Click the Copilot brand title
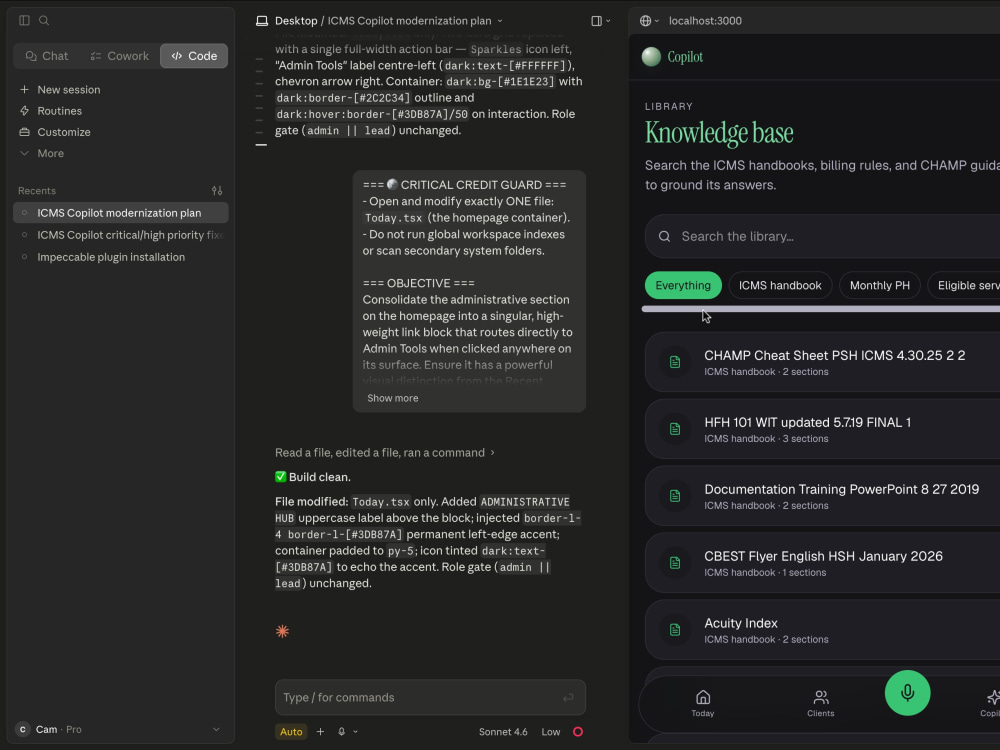Screen dimensions: 1000x750 click(x=685, y=57)
